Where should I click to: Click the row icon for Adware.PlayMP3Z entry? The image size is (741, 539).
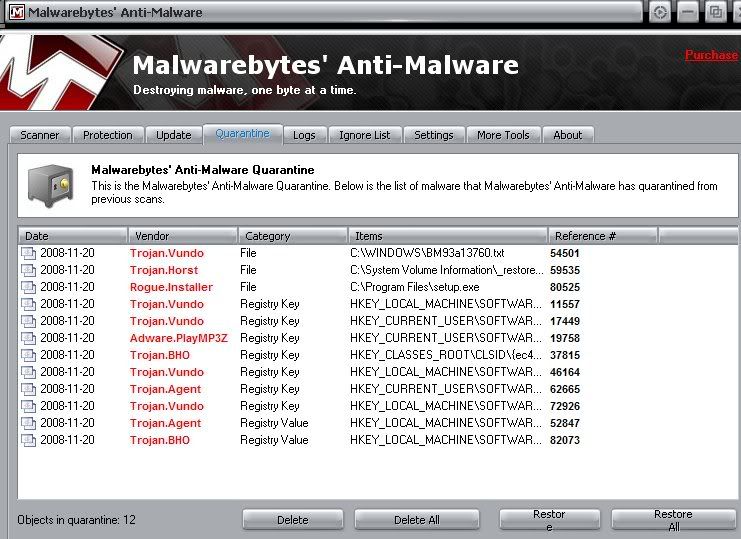[28, 339]
